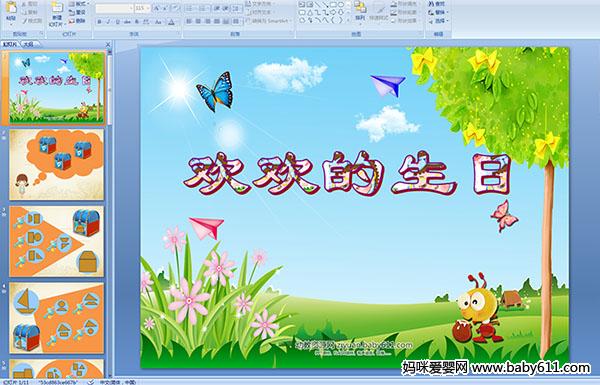Toggle Italic formatting

click(108, 22)
